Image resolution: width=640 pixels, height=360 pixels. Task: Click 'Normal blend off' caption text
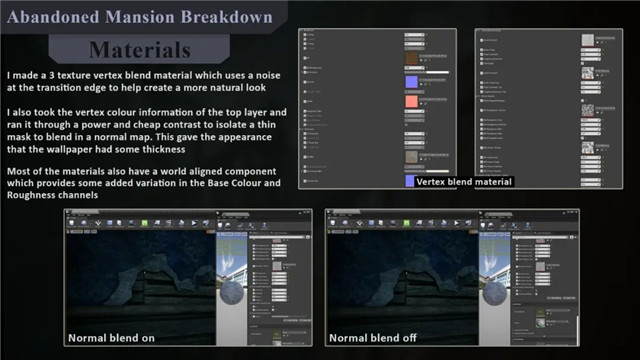click(373, 338)
